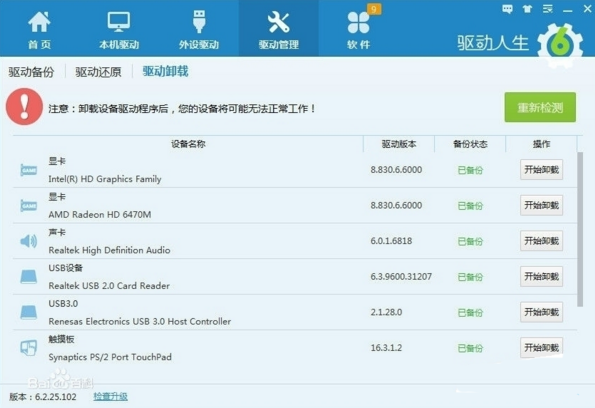Open the 首页 home icon
Screen dimensions: 595x408
tap(39, 22)
